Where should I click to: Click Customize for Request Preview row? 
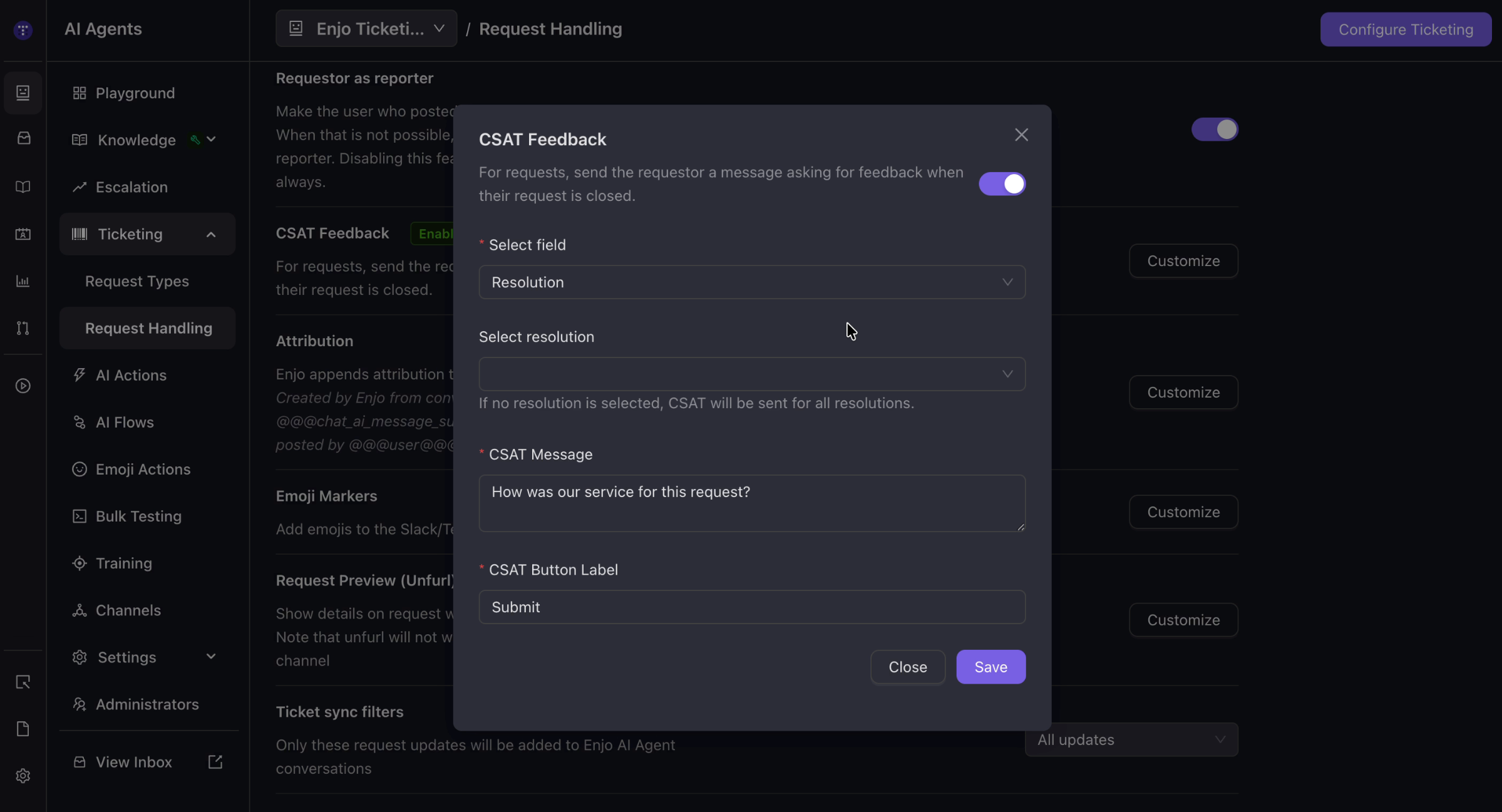(x=1183, y=619)
